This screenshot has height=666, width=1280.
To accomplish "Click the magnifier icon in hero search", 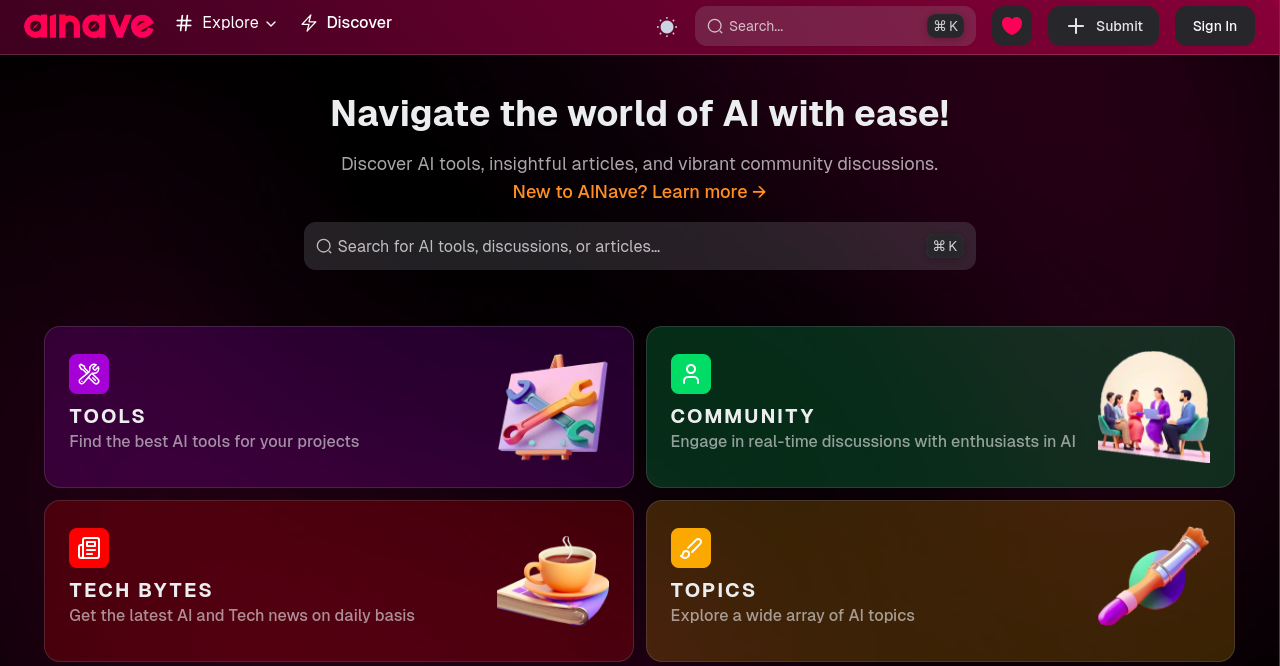I will coord(324,246).
